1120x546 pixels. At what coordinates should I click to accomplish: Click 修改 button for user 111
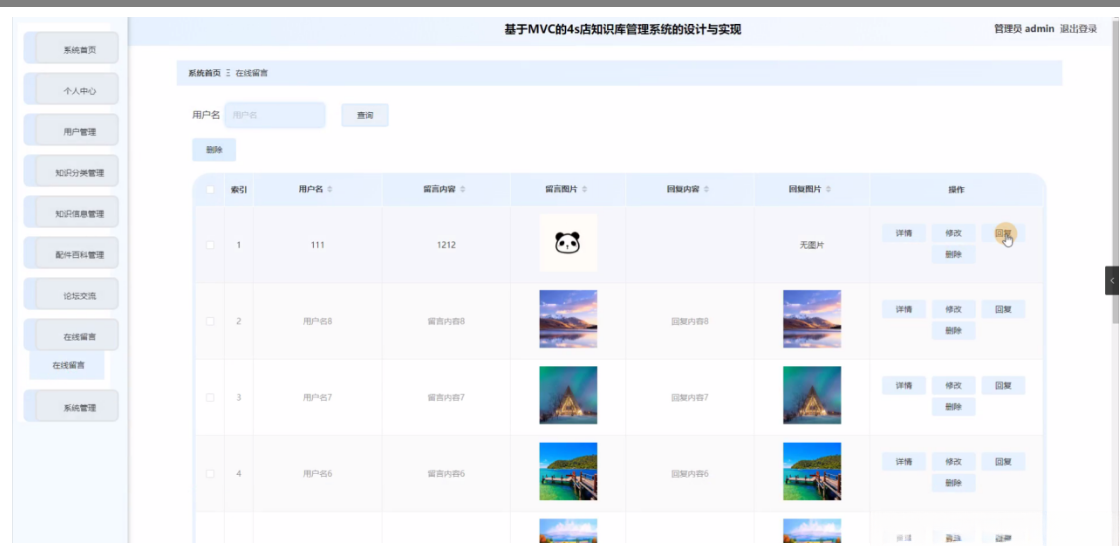(x=954, y=233)
